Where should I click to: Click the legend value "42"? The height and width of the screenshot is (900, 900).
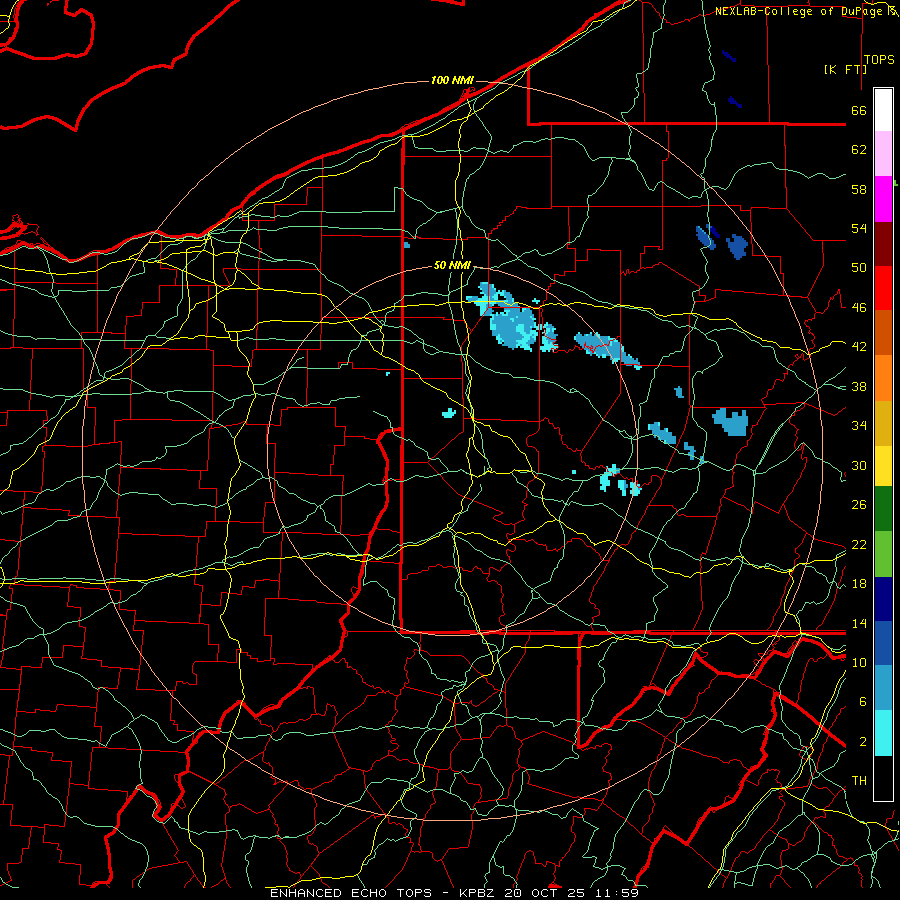(x=859, y=347)
